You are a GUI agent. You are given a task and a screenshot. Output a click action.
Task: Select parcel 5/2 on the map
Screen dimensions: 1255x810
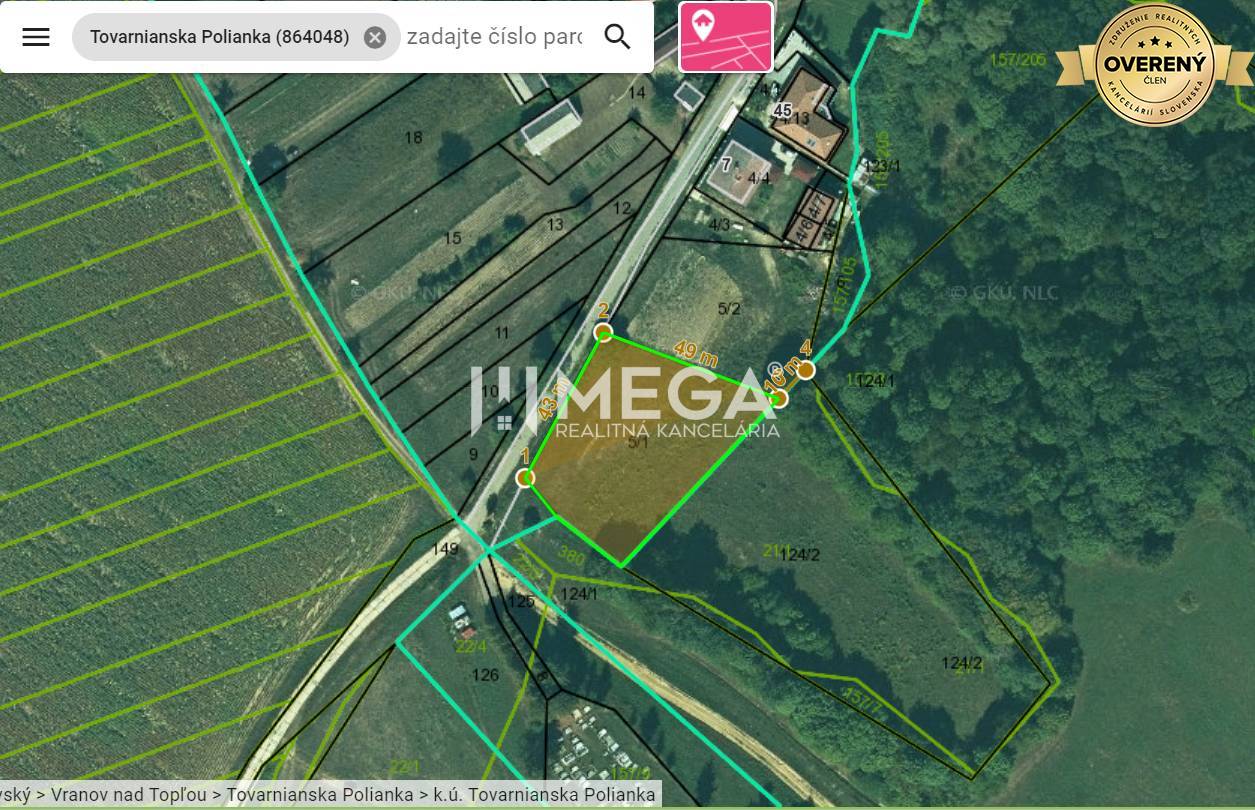(x=729, y=309)
